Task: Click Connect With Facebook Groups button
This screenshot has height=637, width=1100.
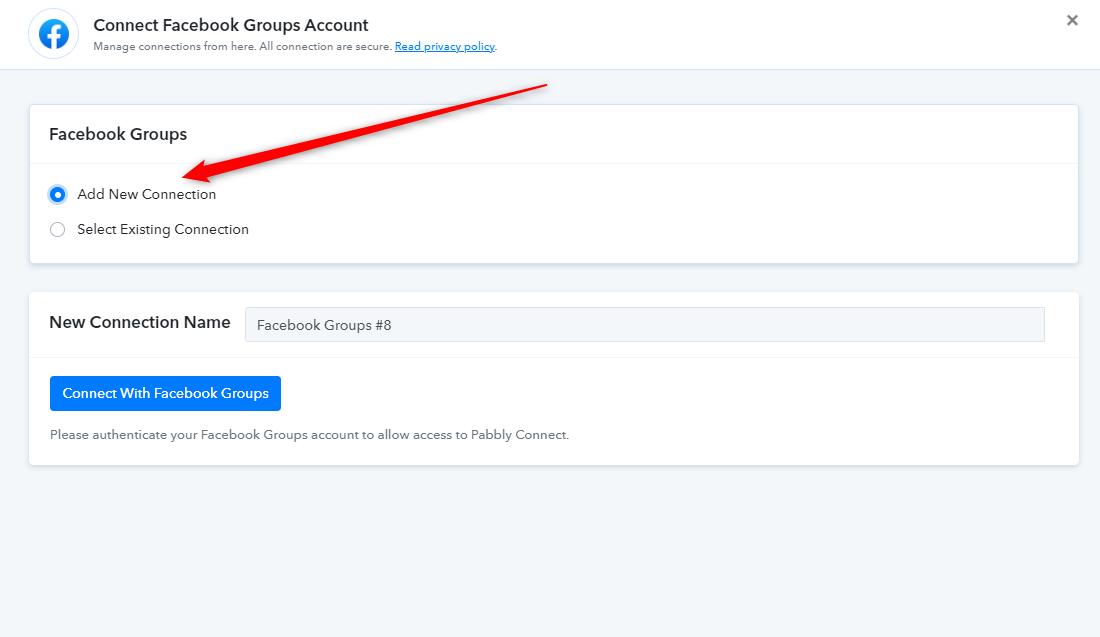Action: (x=166, y=394)
